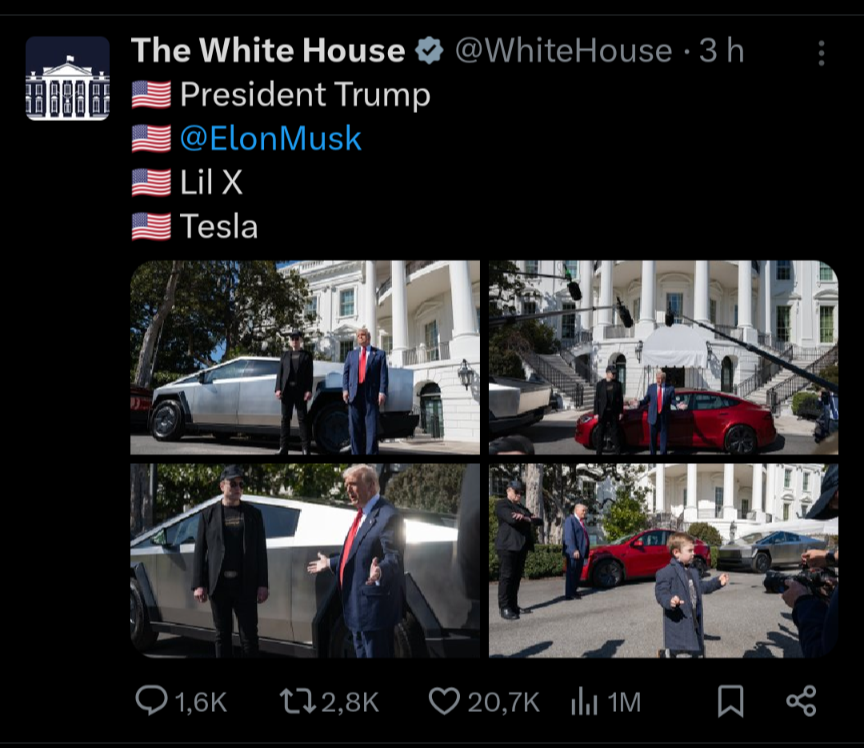Open the '3 h' tweet timestamp
Viewport: 864px width, 748px height.
click(x=721, y=50)
